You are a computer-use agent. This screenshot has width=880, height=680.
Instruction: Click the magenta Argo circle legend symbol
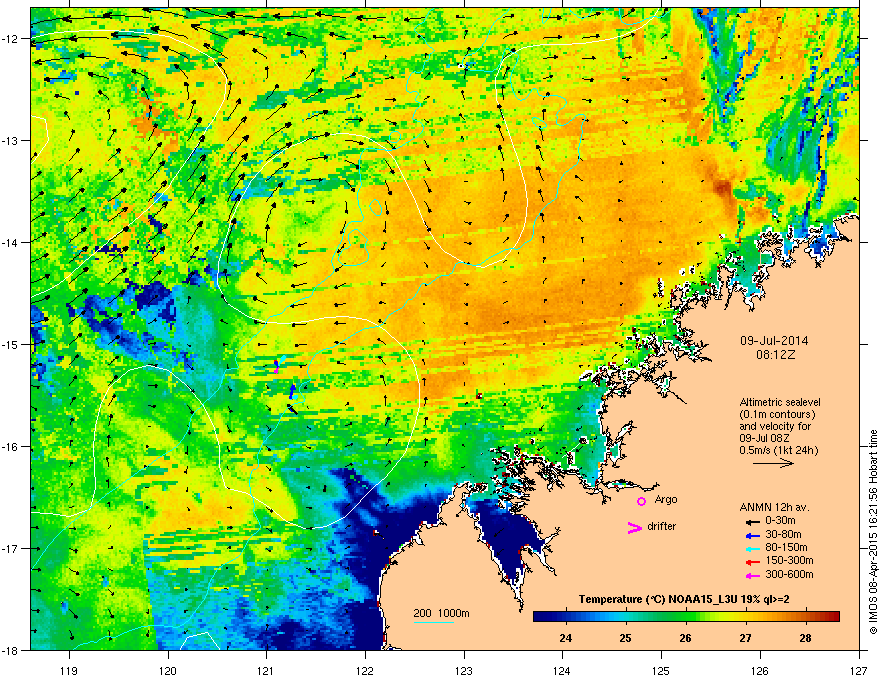pyautogui.click(x=641, y=501)
